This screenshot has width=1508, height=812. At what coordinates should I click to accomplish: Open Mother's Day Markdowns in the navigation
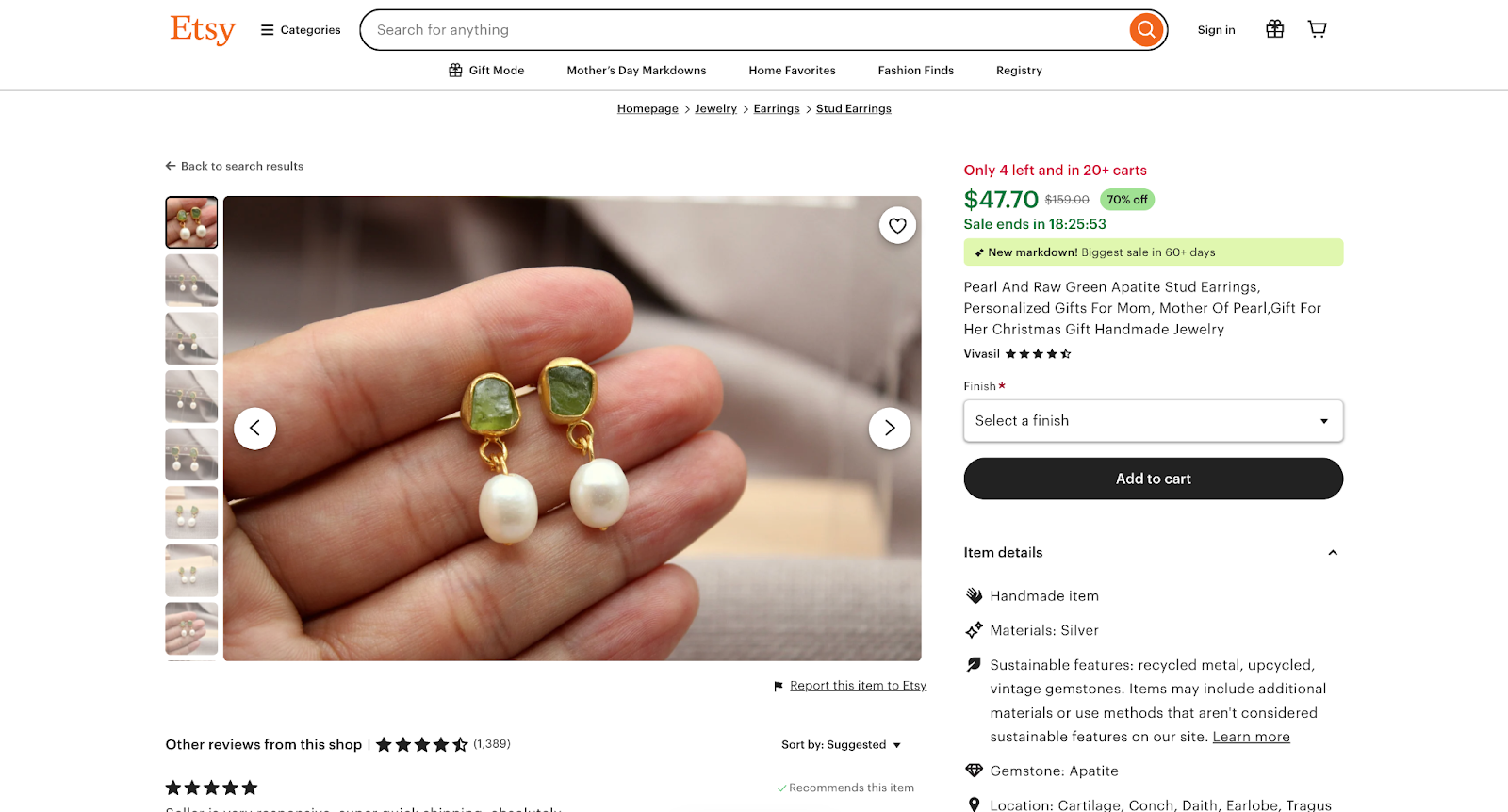(636, 70)
